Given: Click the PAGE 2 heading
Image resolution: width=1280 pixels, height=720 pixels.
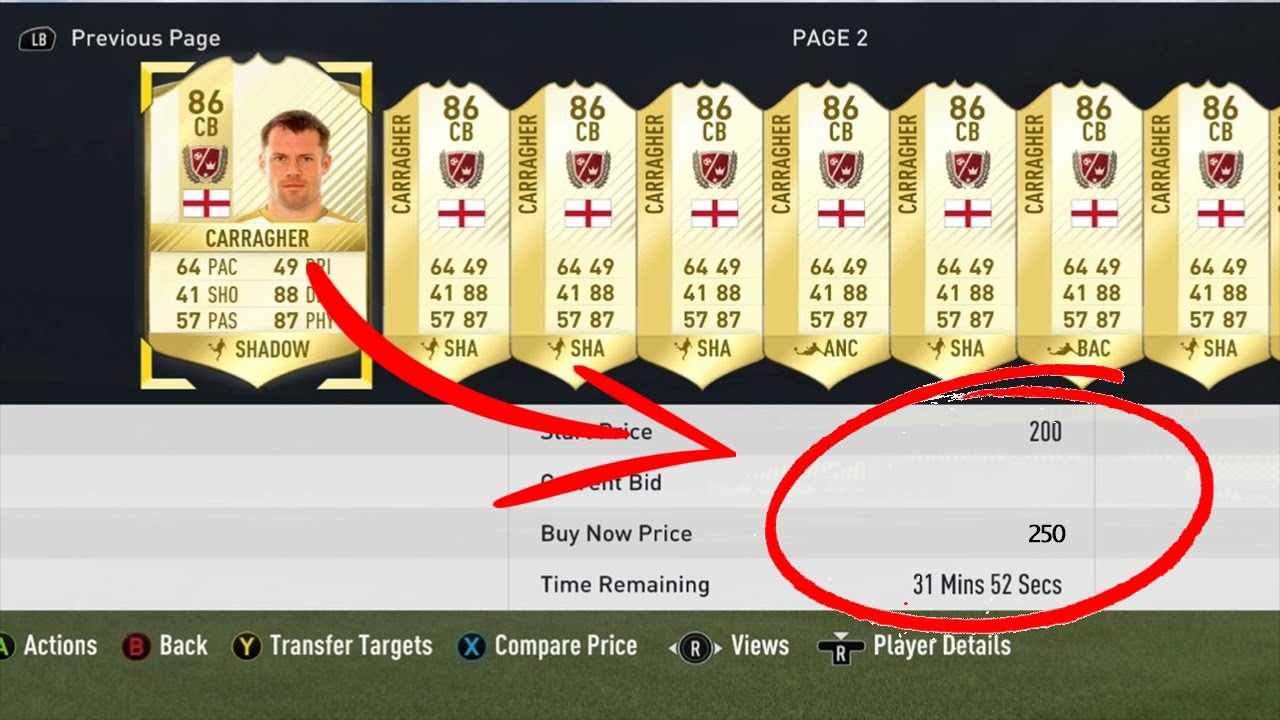Looking at the screenshot, I should (x=830, y=39).
